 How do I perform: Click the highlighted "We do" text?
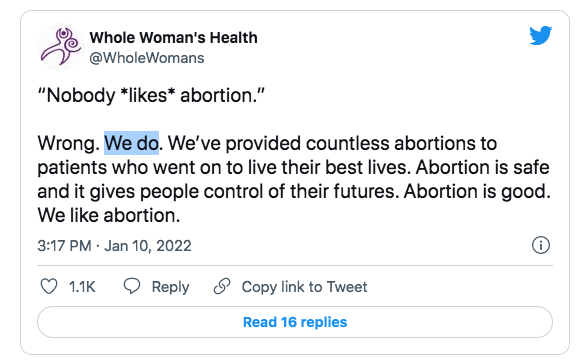[x=131, y=143]
